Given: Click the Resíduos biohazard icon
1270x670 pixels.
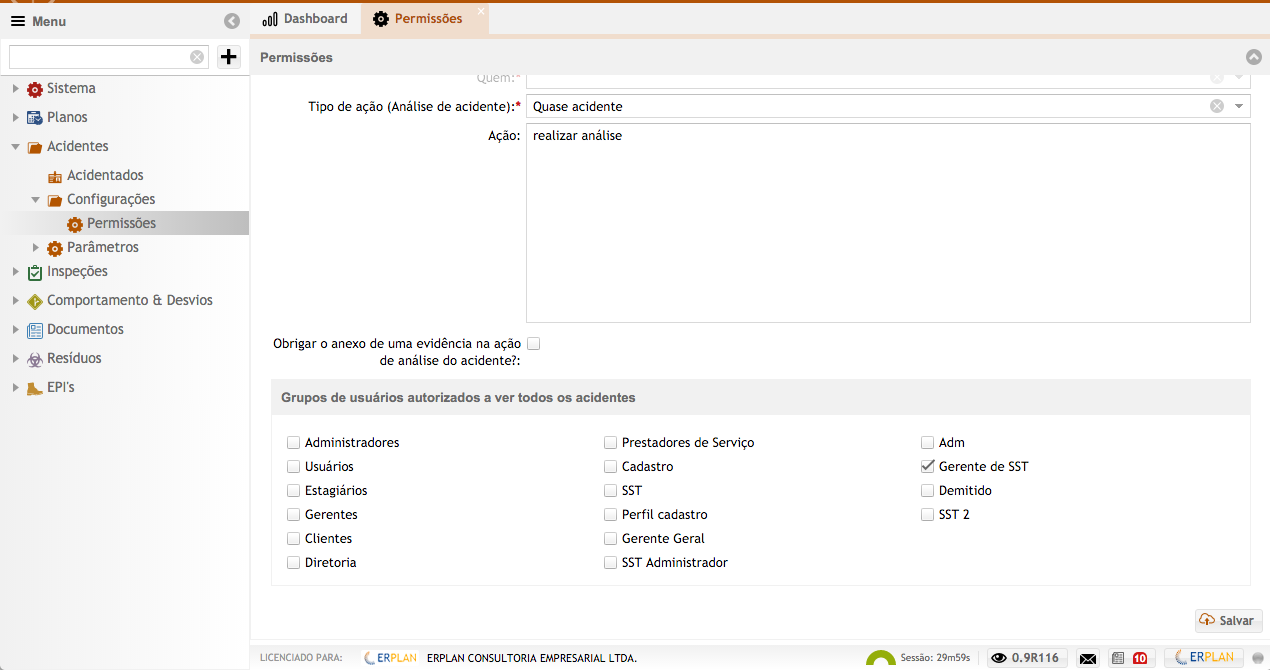Looking at the screenshot, I should (35, 359).
